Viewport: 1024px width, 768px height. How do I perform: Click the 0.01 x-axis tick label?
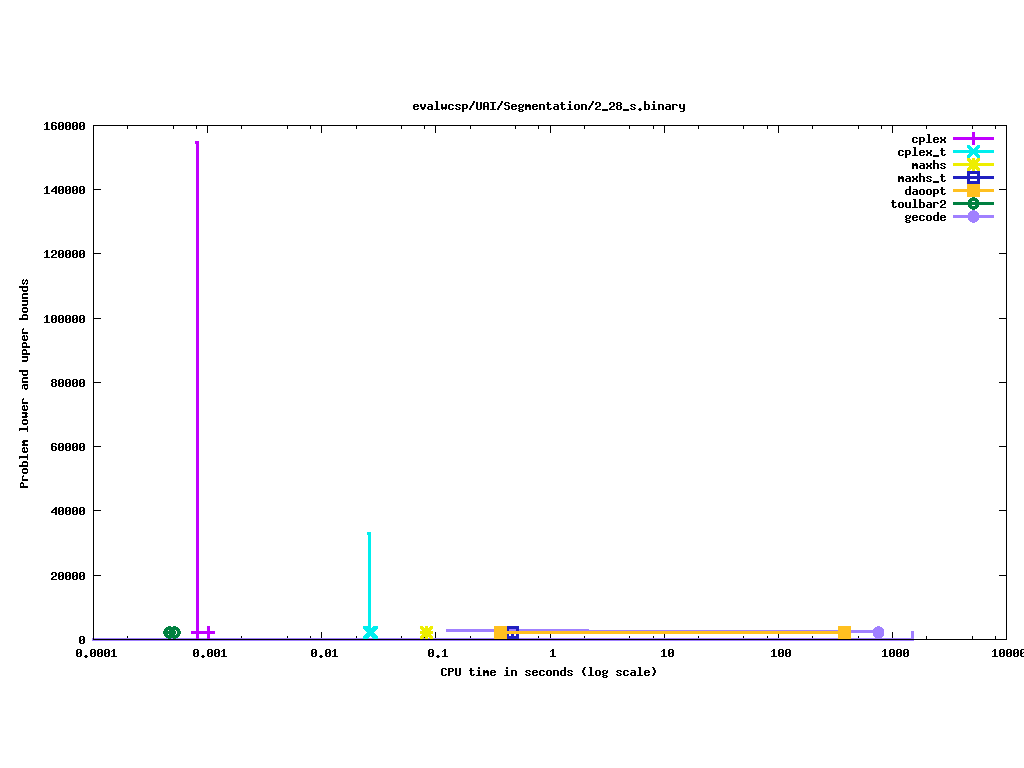tap(323, 654)
